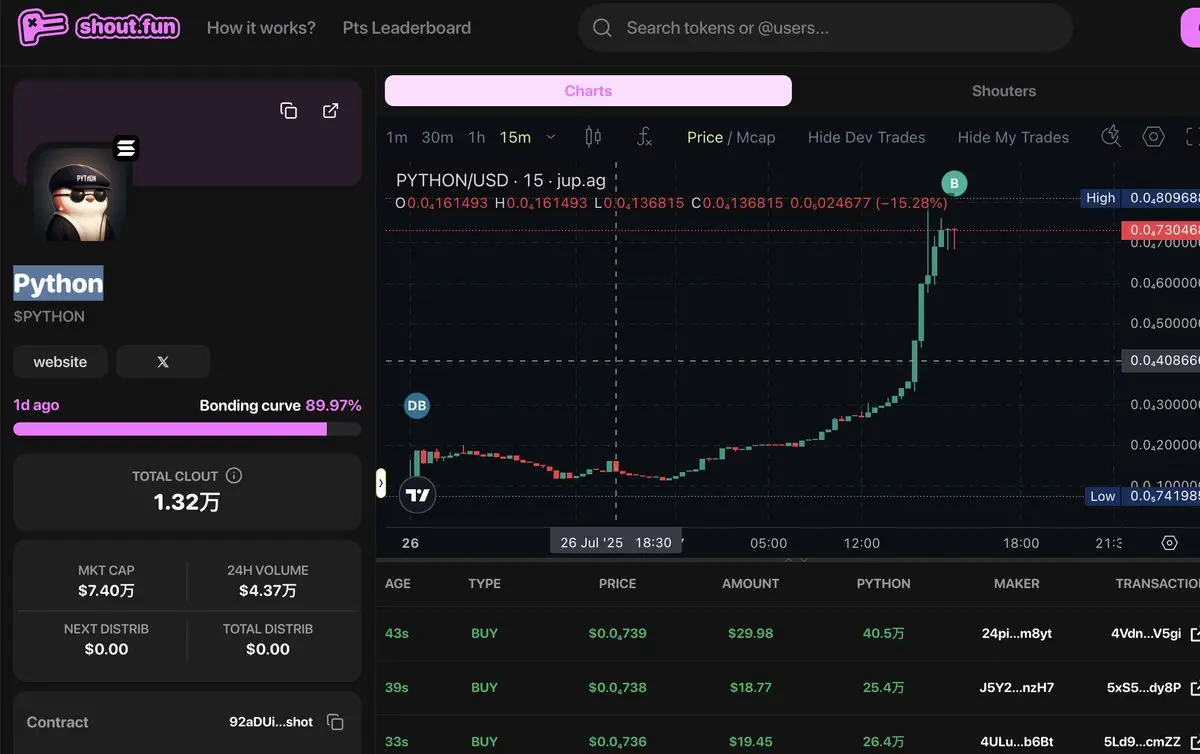Click the Low price label on axis
This screenshot has width=1200, height=754.
(1102, 496)
